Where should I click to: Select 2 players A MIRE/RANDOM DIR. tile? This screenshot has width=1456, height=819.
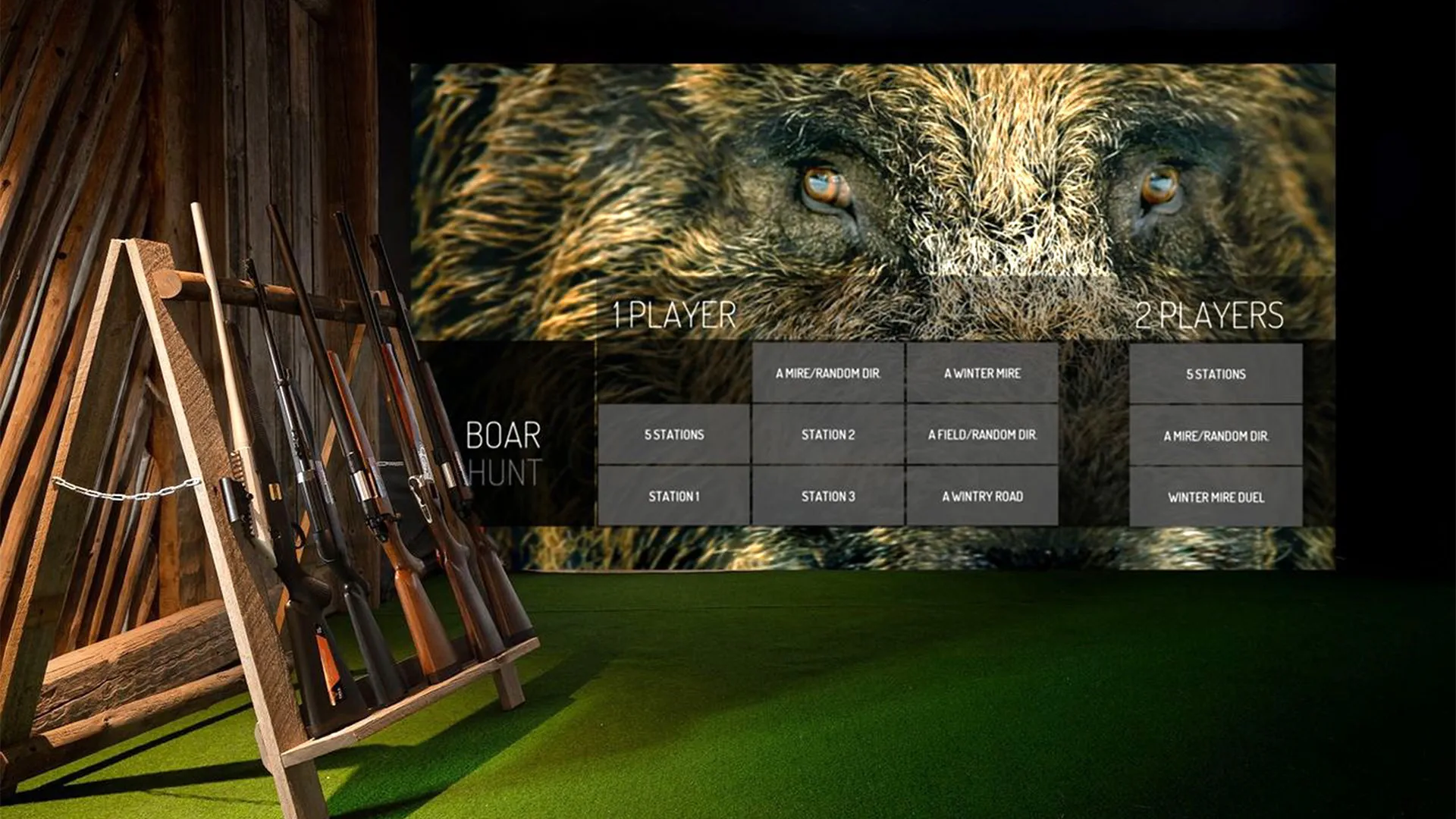coord(1216,436)
